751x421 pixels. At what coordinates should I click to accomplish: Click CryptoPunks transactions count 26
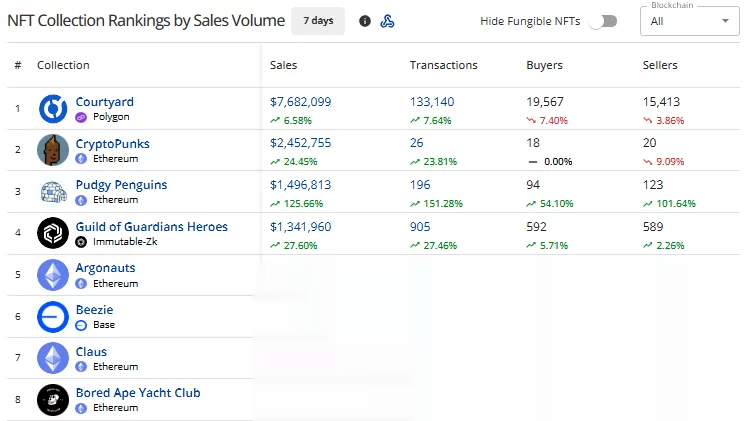(x=416, y=143)
